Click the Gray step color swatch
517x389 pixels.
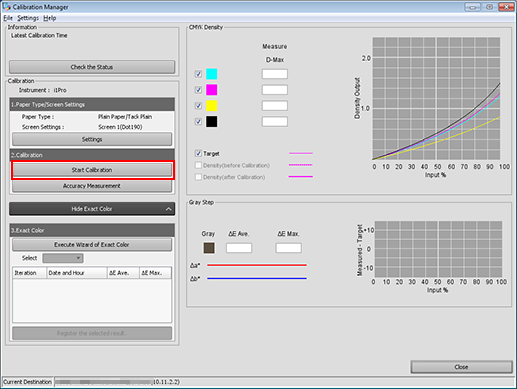(209, 248)
